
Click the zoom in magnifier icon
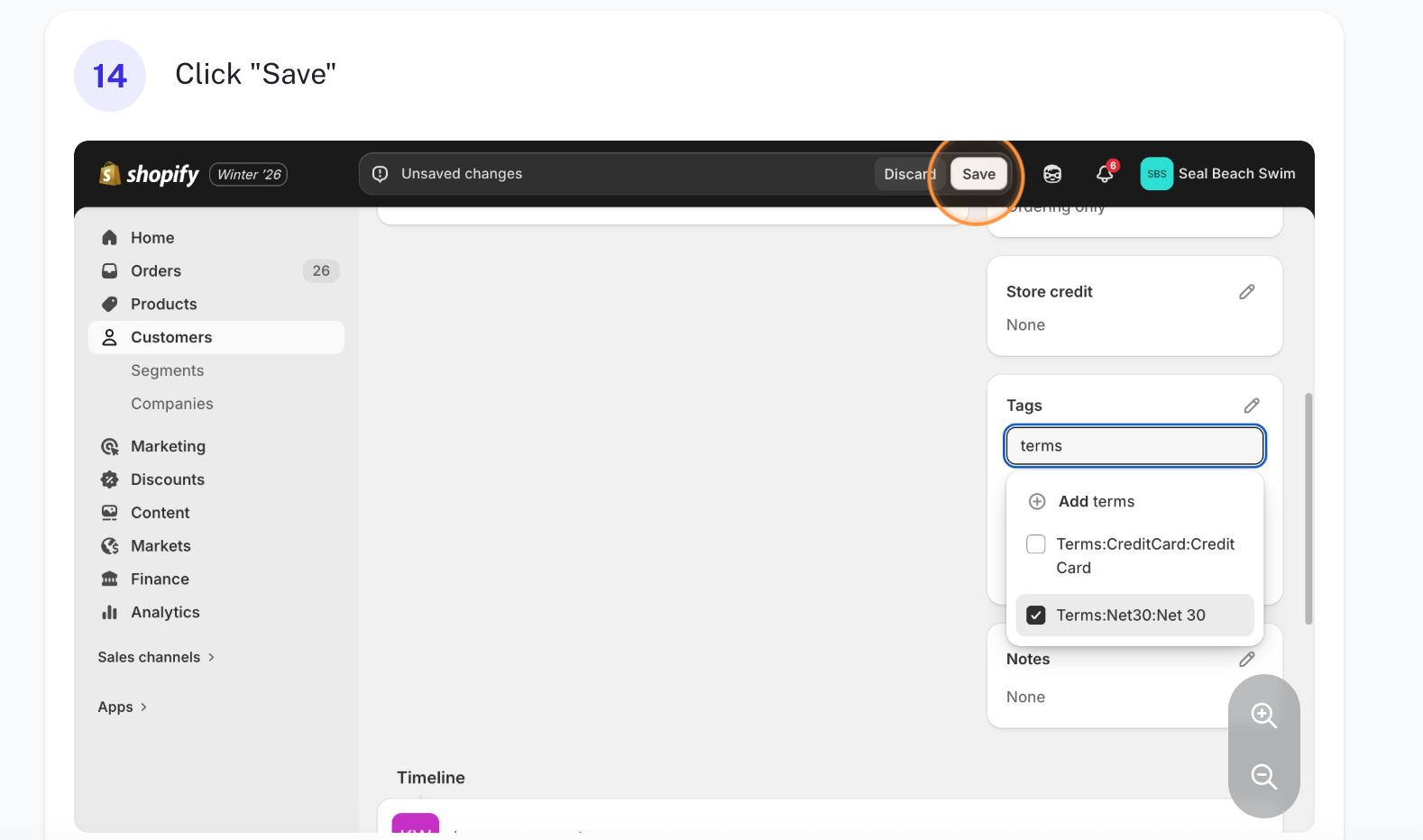(x=1263, y=716)
